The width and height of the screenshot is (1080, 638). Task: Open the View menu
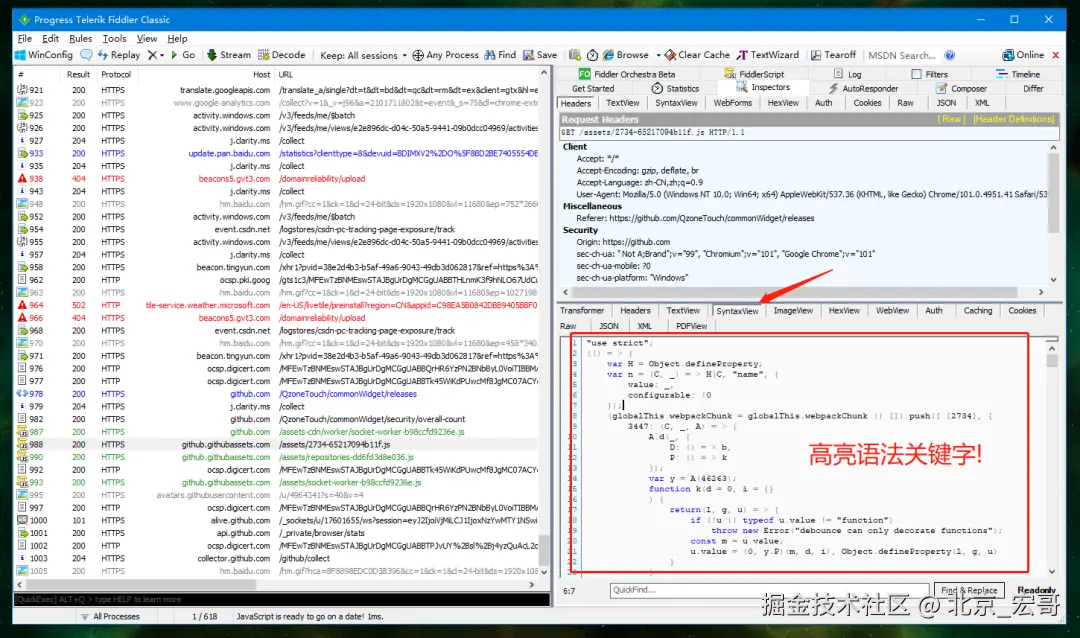pyautogui.click(x=147, y=39)
